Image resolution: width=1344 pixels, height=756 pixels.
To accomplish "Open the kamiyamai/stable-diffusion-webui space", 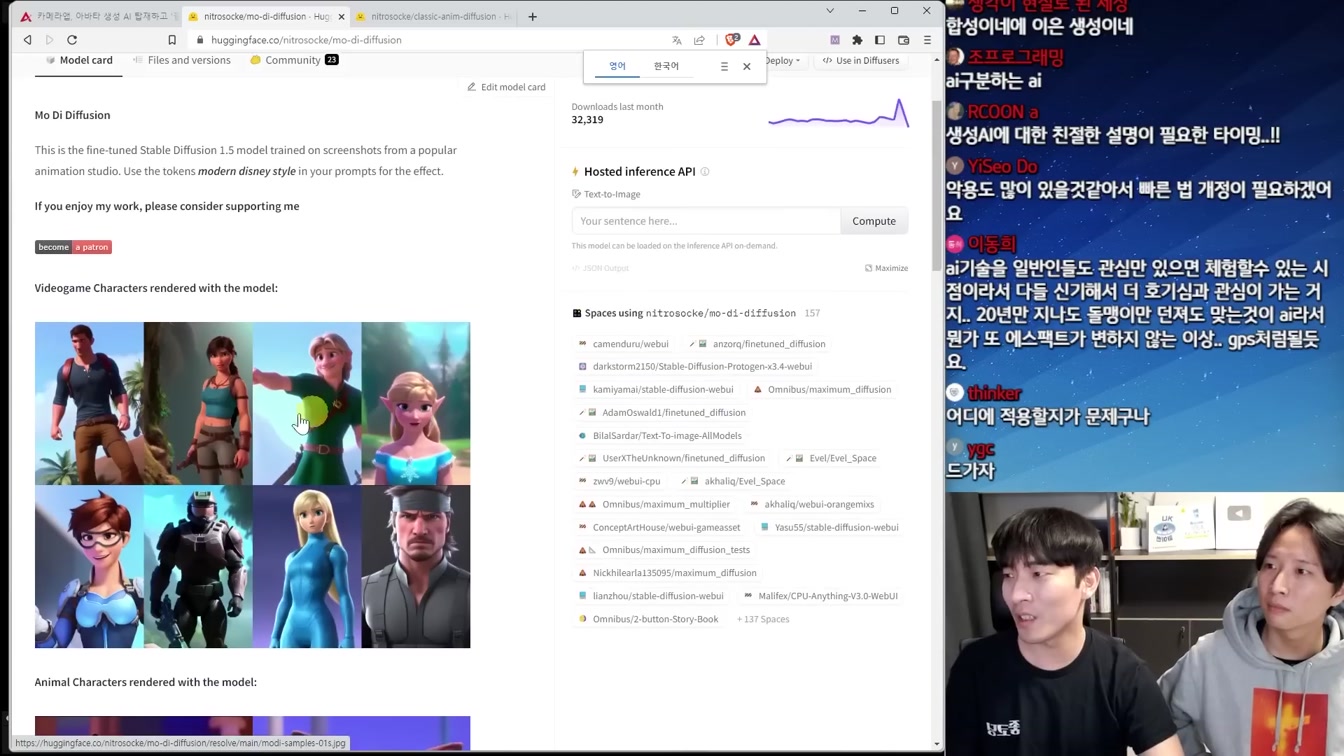I will pos(656,390).
